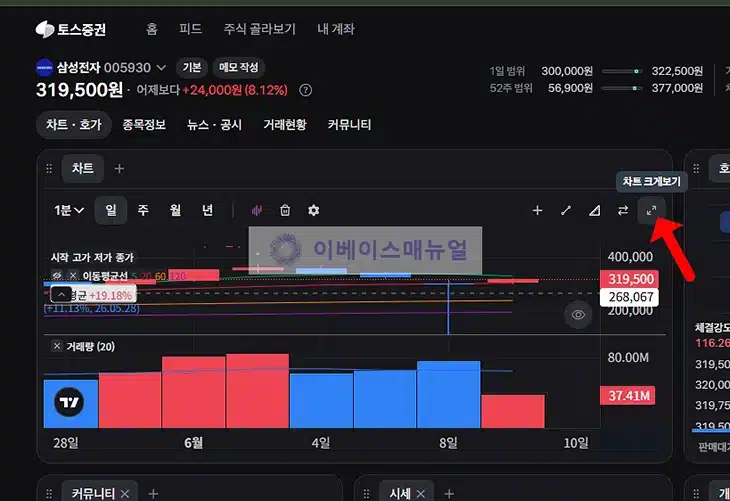Open the 홈 menu
730x501 pixels.
151,29
